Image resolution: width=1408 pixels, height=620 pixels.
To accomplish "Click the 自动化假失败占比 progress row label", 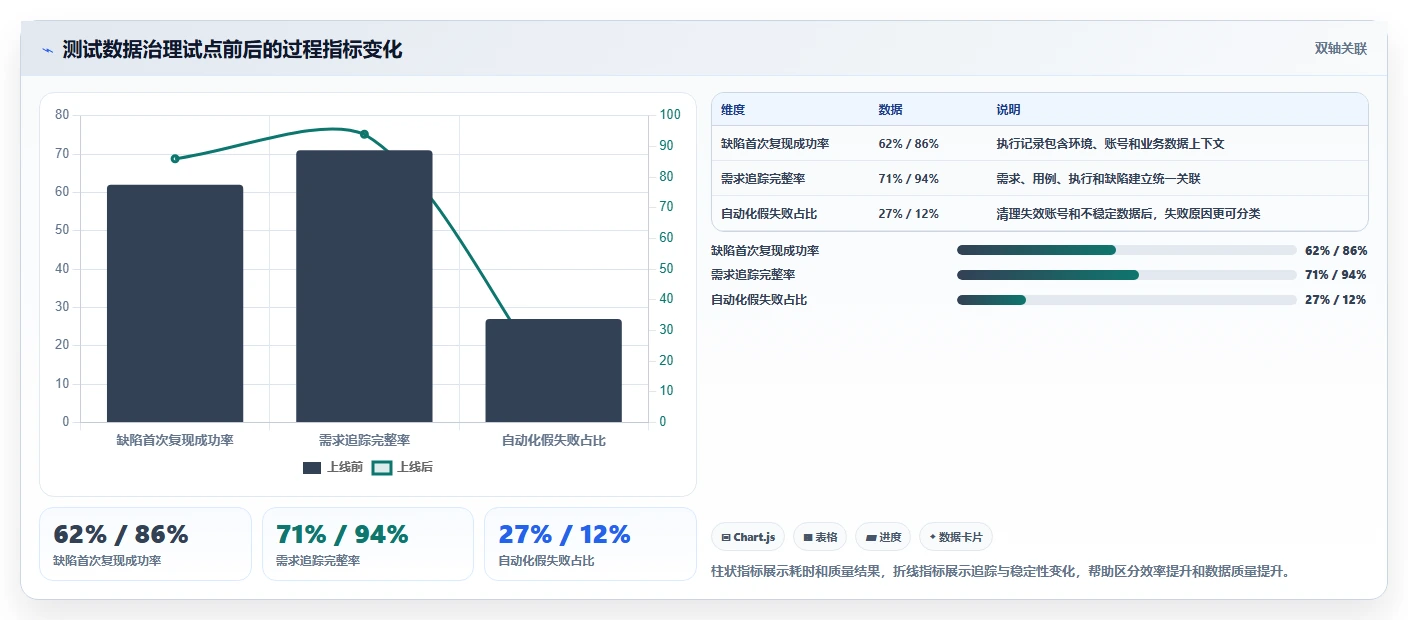I will (x=759, y=300).
